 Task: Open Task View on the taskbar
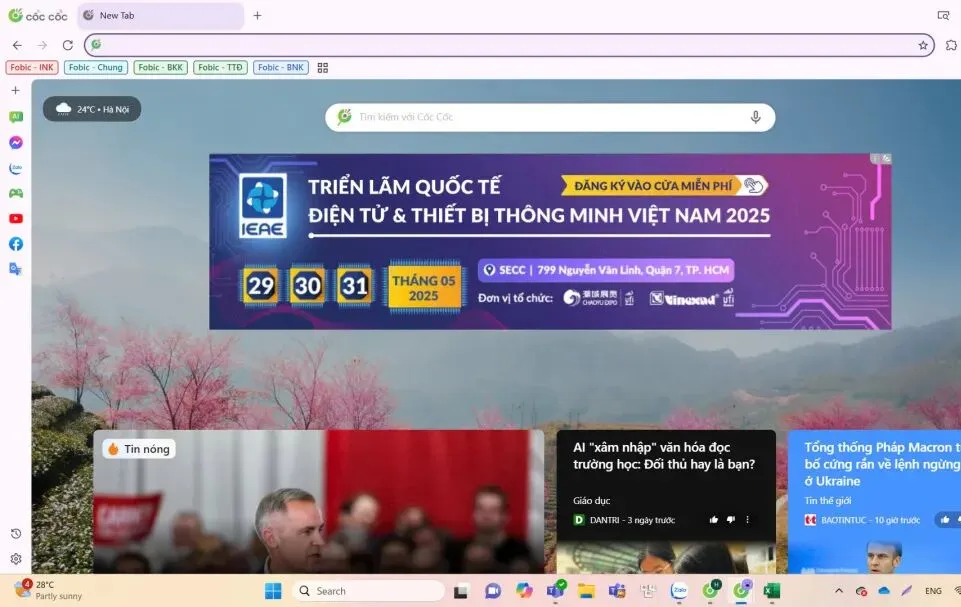pos(461,591)
